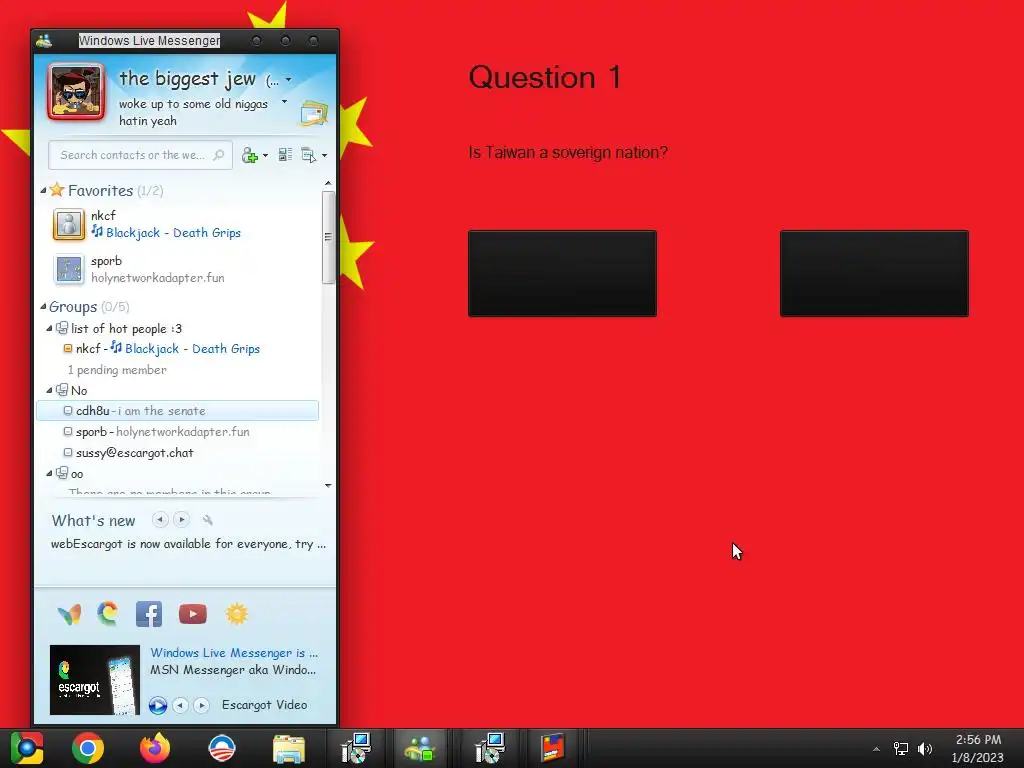1024x768 pixels.
Task: Select nkcf contact in Favorites
Action: [x=180, y=224]
